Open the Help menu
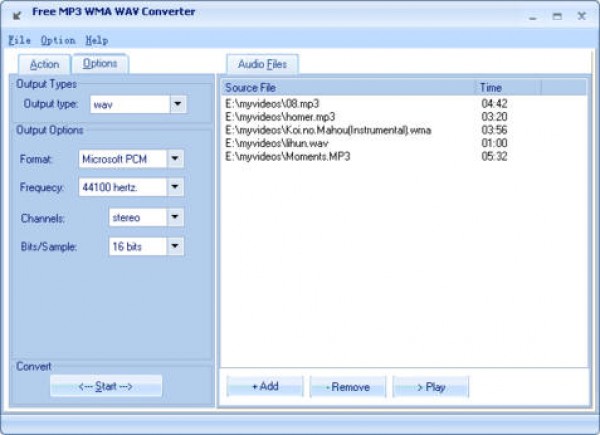600x435 pixels. tap(97, 40)
